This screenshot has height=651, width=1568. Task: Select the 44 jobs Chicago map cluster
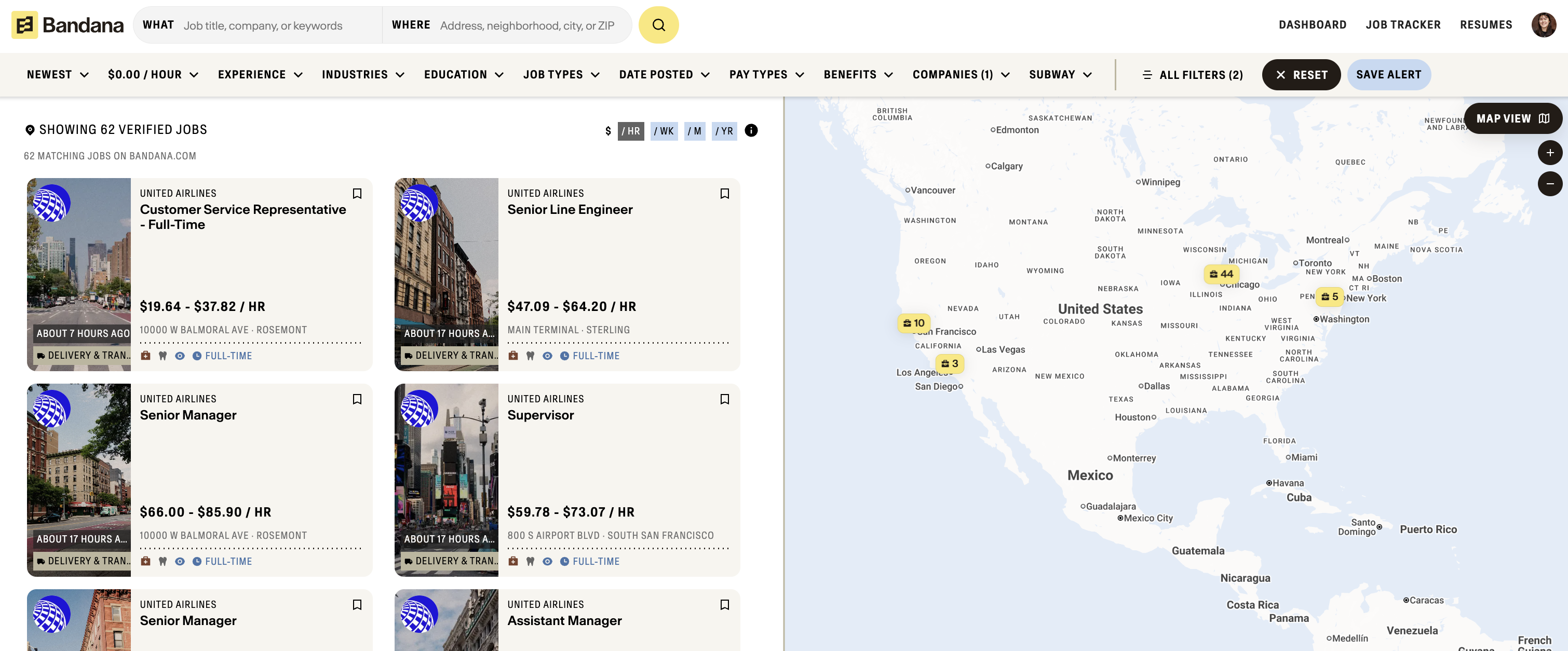tap(1221, 274)
